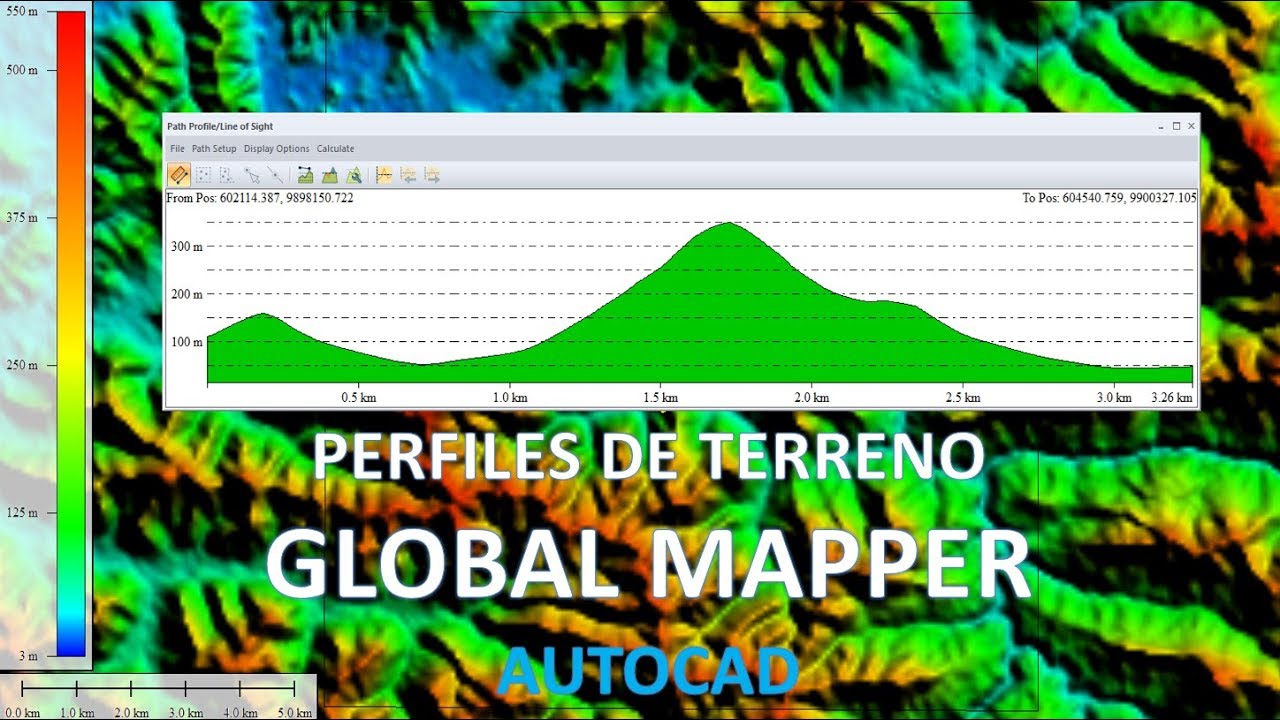Open the terrain icon with wrench settings

(354, 176)
